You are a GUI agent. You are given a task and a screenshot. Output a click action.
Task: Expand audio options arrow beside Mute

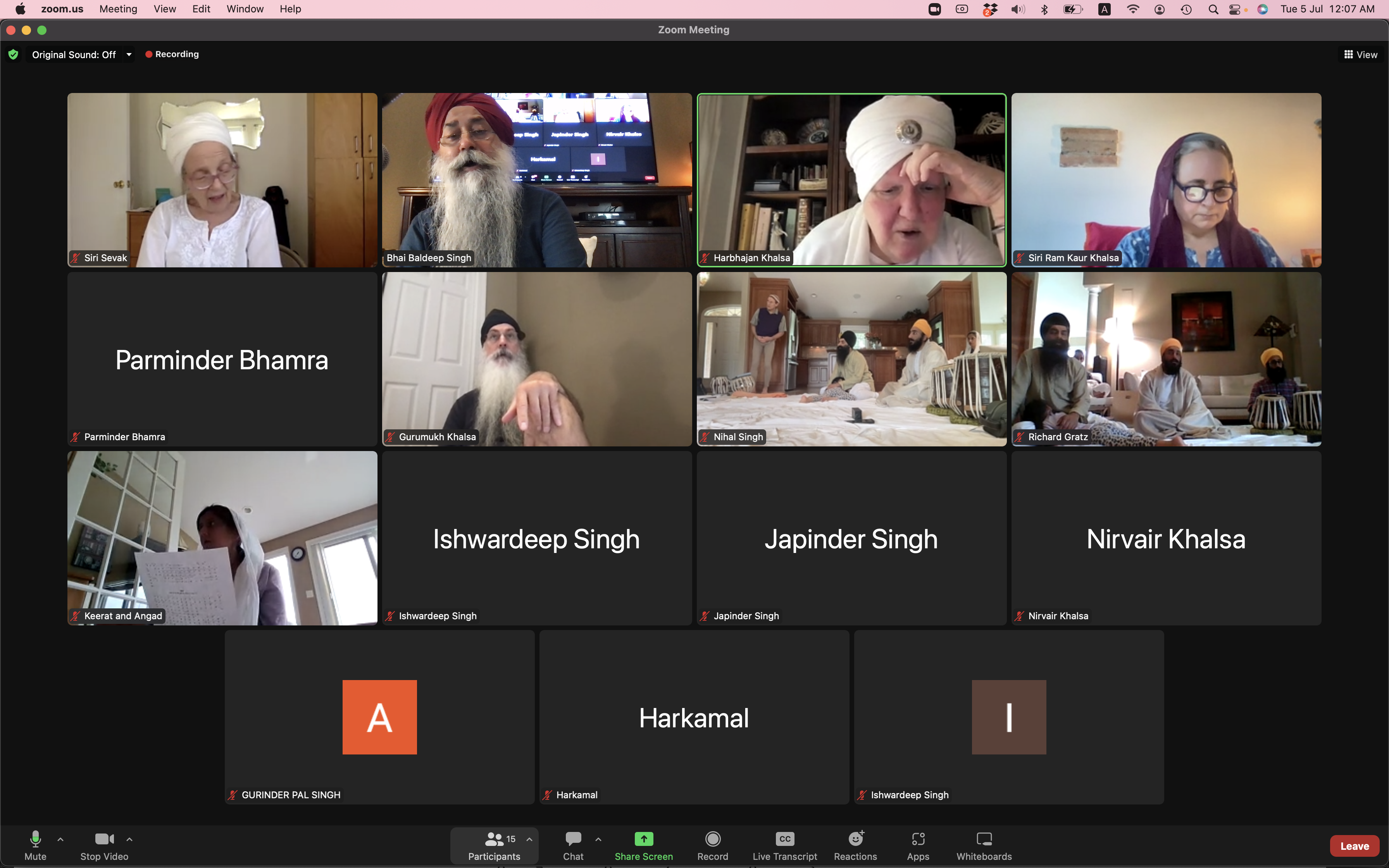point(60,839)
